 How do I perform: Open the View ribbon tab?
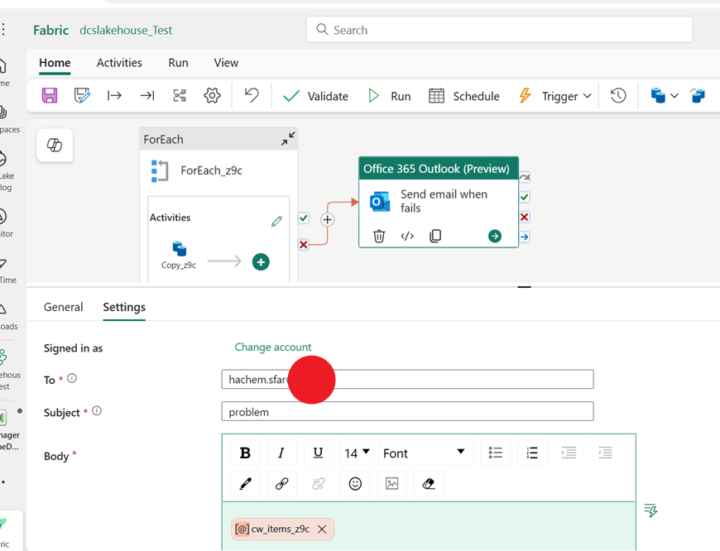(226, 63)
